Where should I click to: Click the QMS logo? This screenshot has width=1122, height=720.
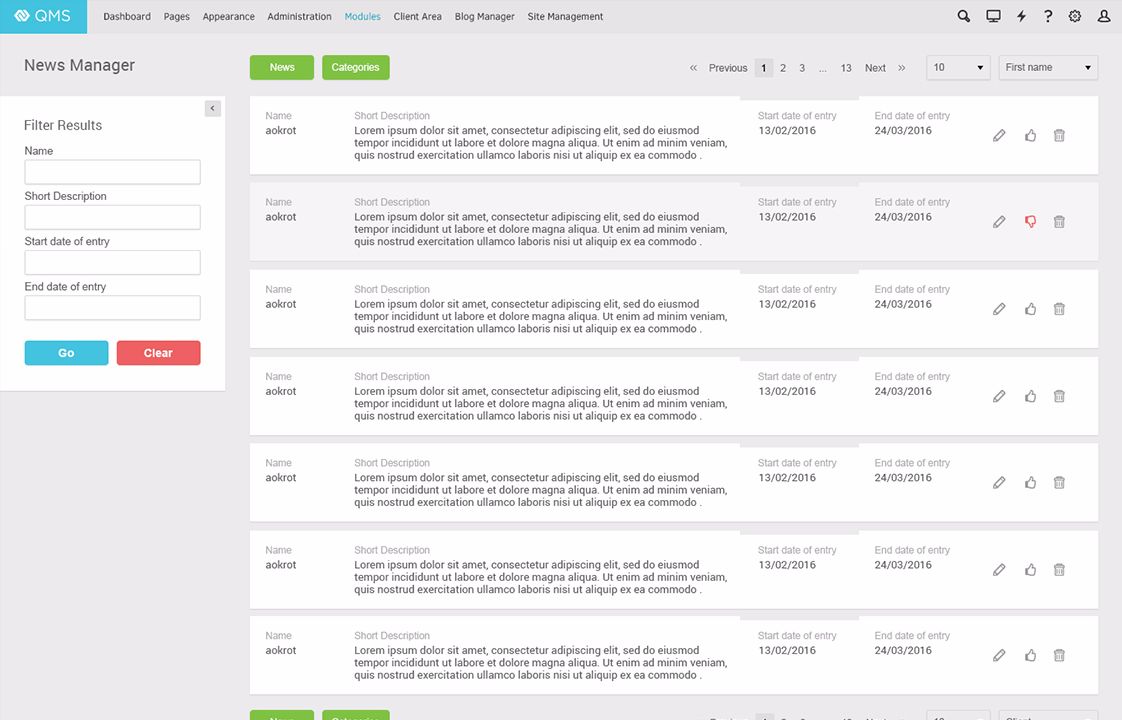(43, 16)
